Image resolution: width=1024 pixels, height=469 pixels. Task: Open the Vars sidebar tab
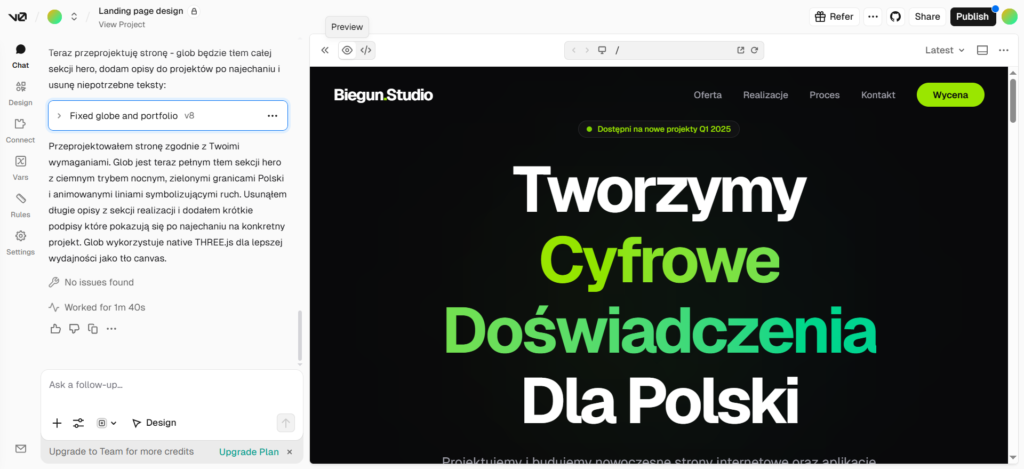[20, 168]
